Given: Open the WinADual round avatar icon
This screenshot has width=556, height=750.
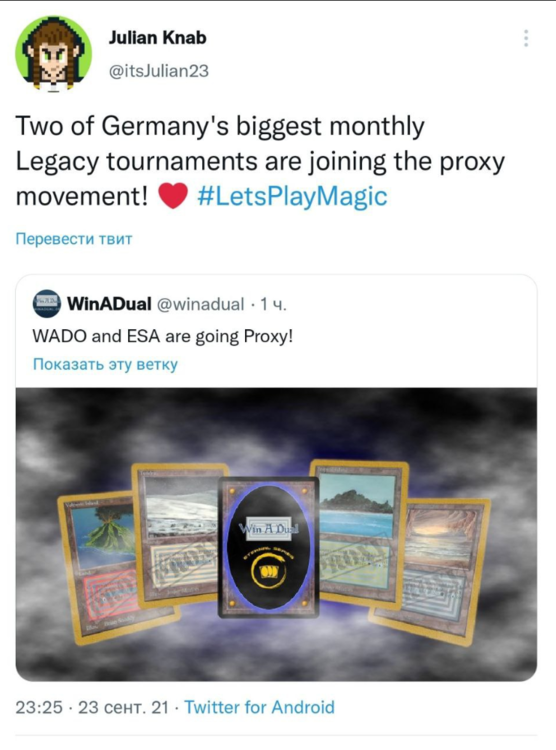Looking at the screenshot, I should [x=46, y=304].
